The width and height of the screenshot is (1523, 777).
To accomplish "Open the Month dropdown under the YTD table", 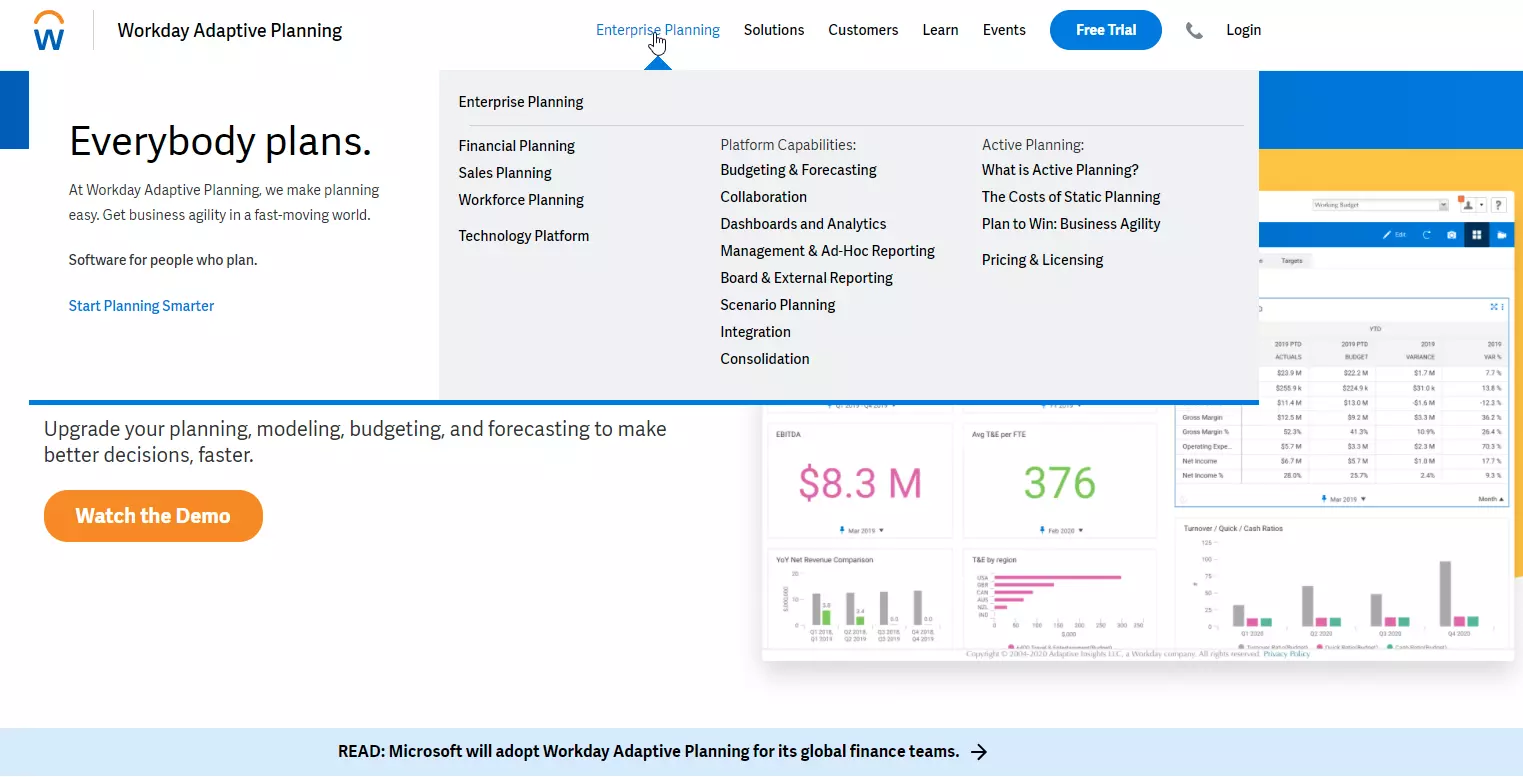I will coord(1490,498).
